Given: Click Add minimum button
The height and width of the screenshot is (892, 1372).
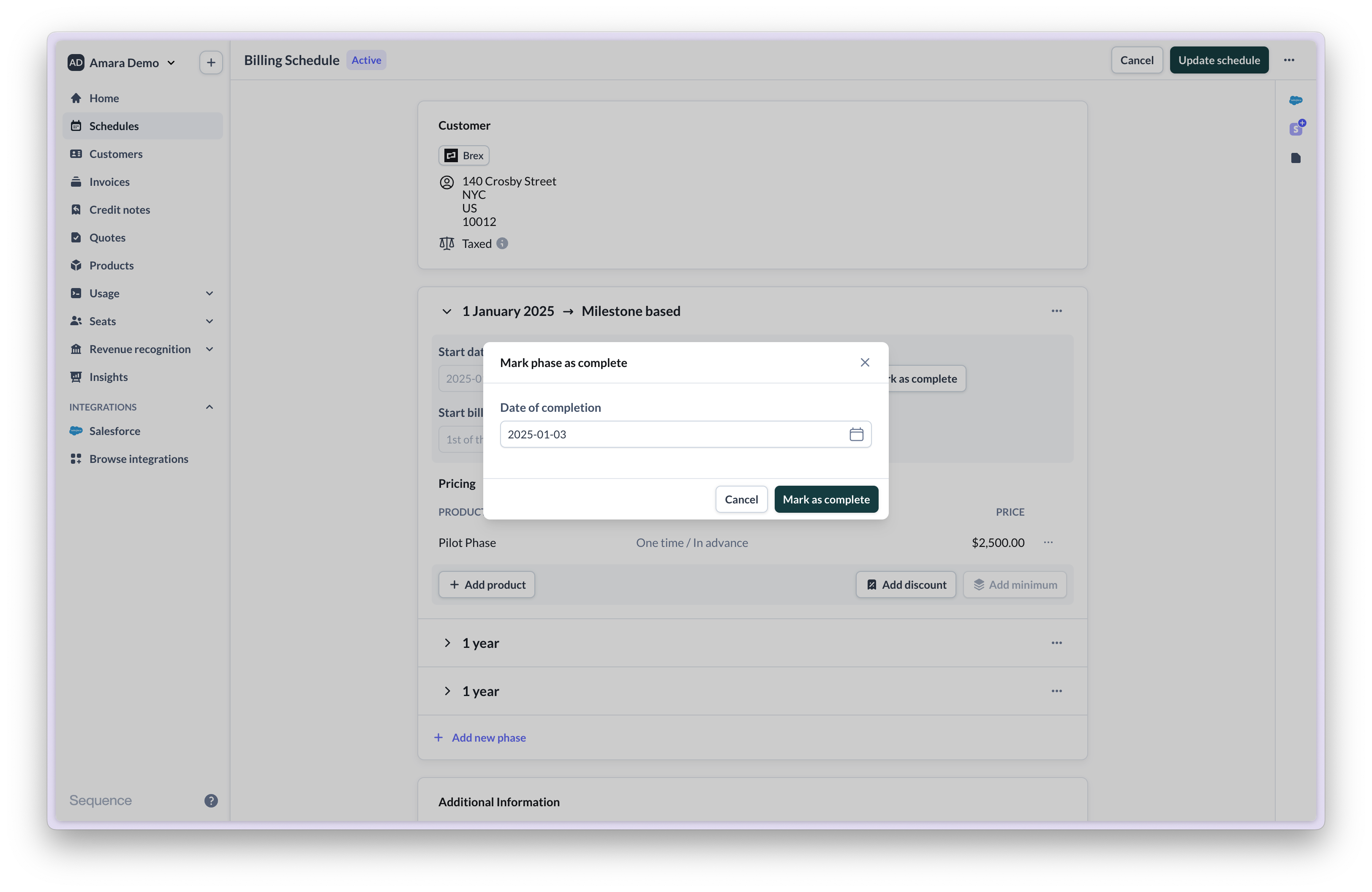Looking at the screenshot, I should pos(1015,585).
